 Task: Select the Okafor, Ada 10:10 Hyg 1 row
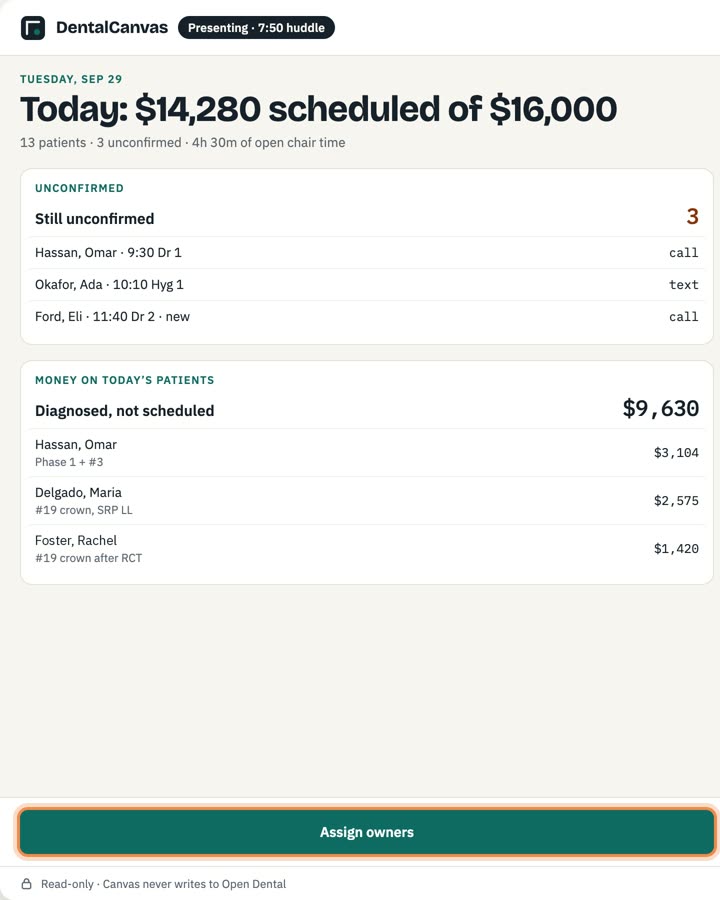[367, 285]
